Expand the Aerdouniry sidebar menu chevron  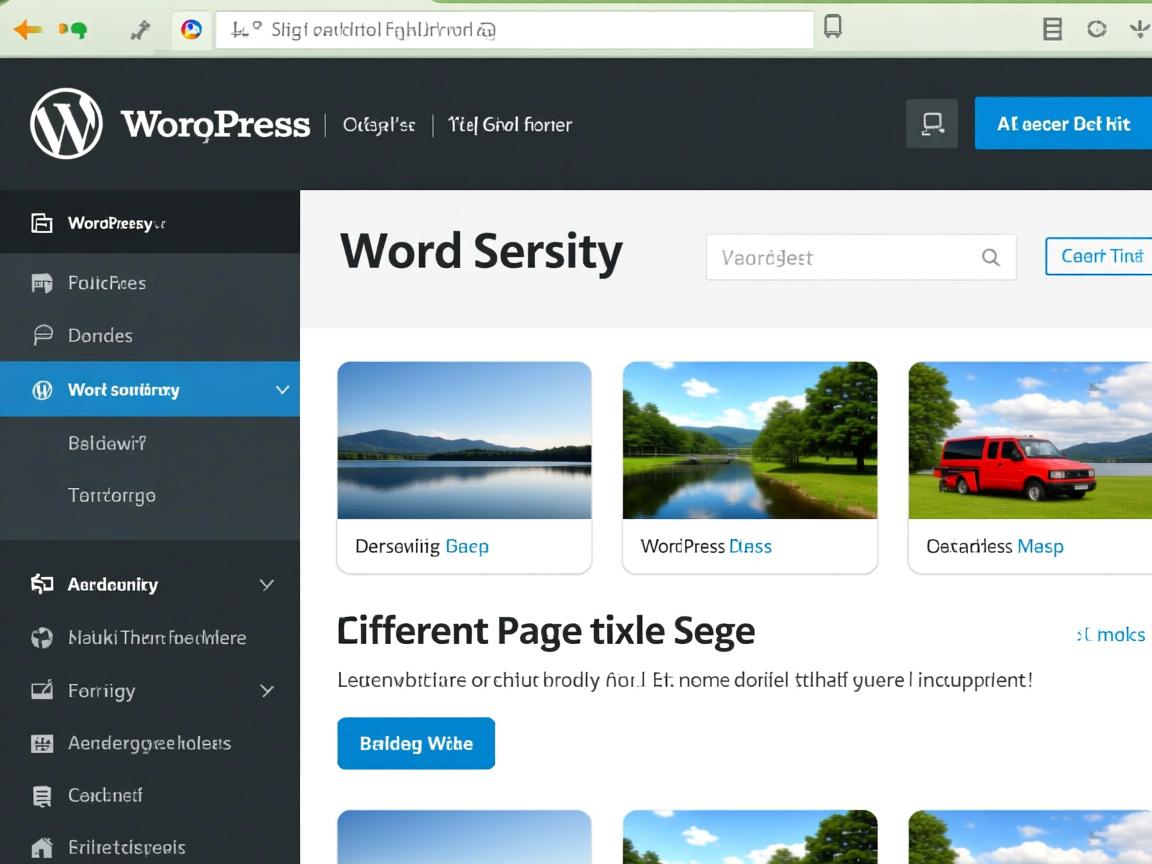pyautogui.click(x=267, y=584)
